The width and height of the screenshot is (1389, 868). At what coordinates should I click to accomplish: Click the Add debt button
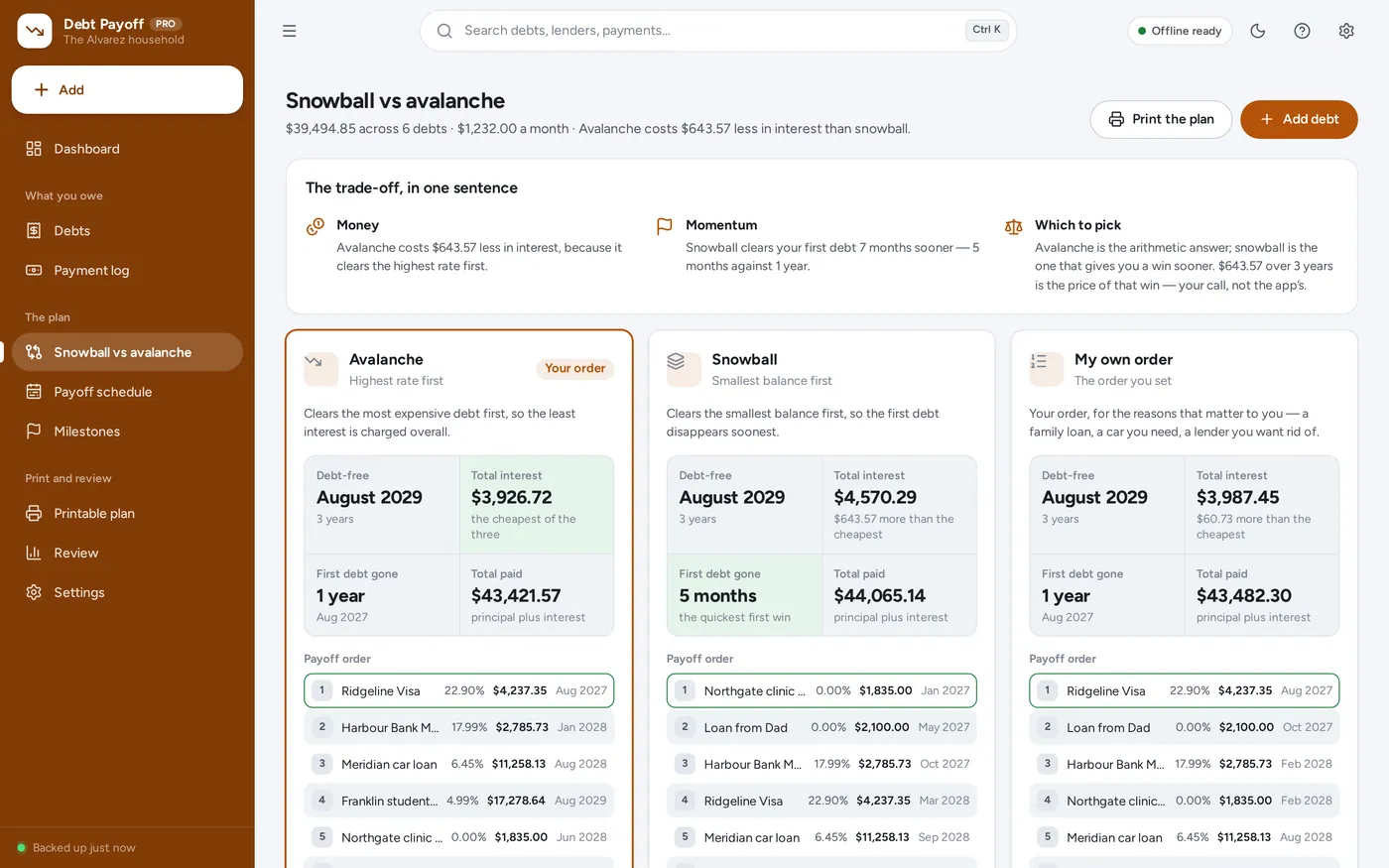pos(1299,119)
